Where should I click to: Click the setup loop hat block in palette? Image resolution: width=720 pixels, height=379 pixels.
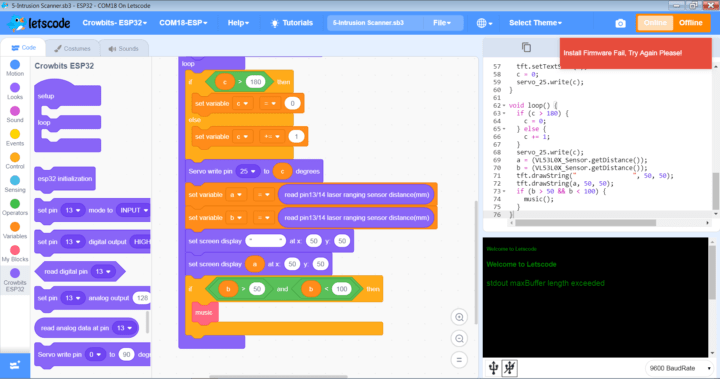(68, 116)
